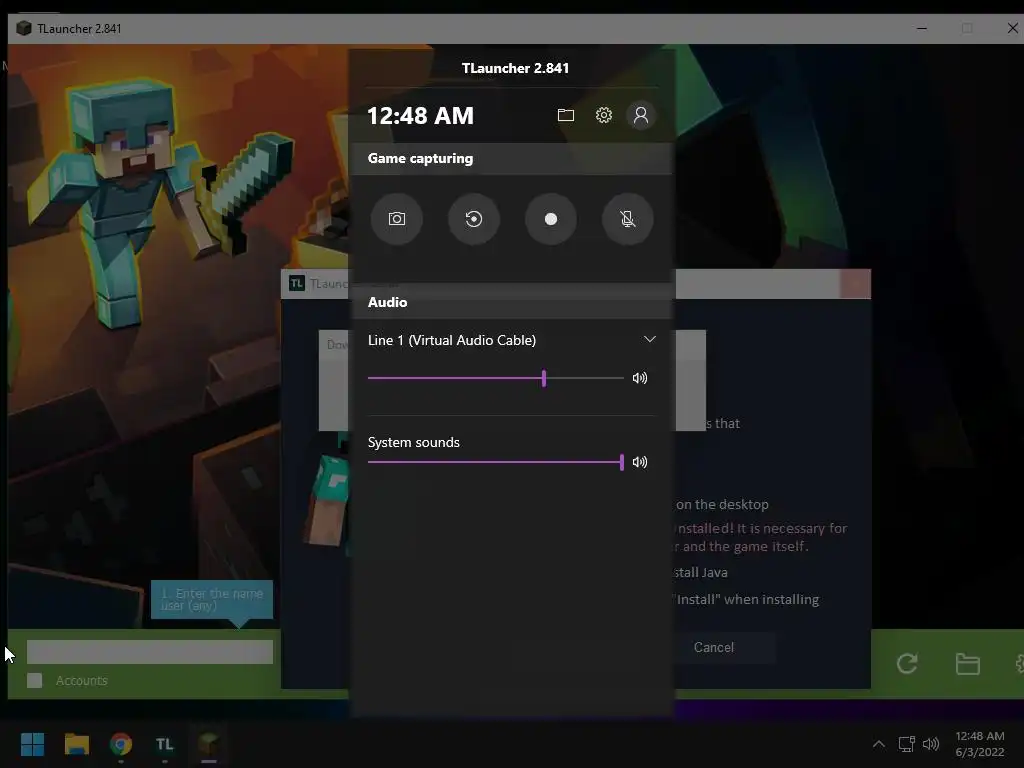The height and width of the screenshot is (768, 1024).
Task: Minimize the TLauncher 2.841 window
Action: point(921,29)
